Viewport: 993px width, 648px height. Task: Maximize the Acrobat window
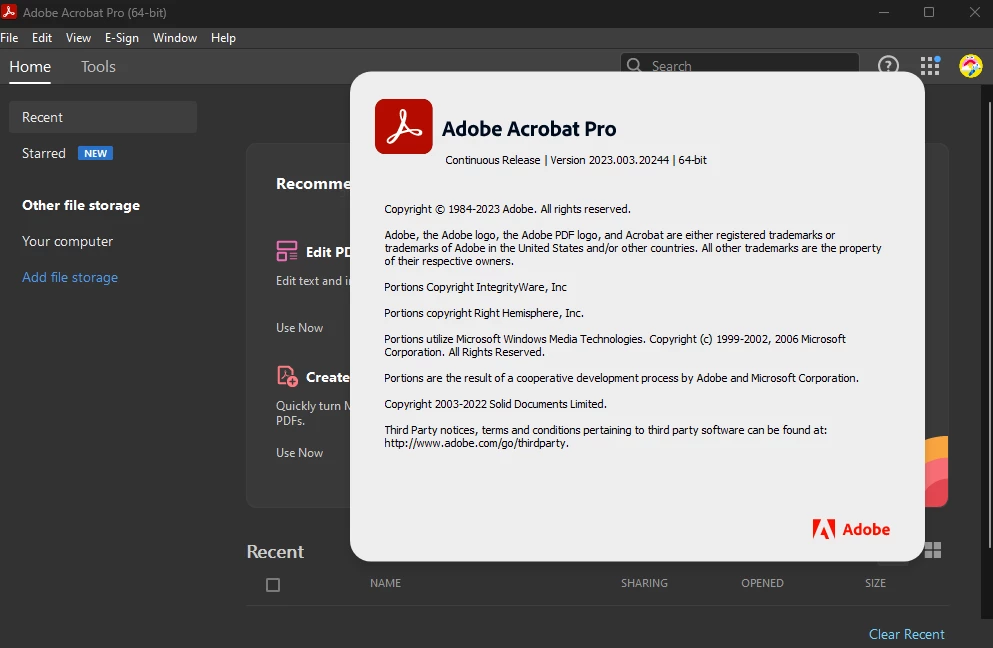(x=929, y=12)
